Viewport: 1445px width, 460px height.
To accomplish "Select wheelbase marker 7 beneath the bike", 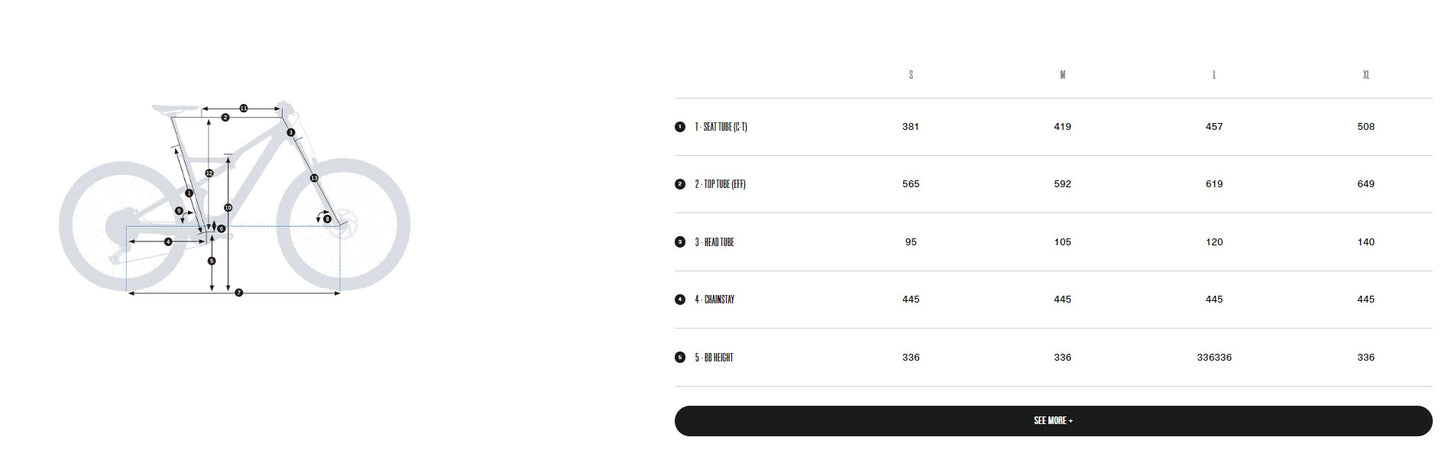I will pyautogui.click(x=239, y=292).
